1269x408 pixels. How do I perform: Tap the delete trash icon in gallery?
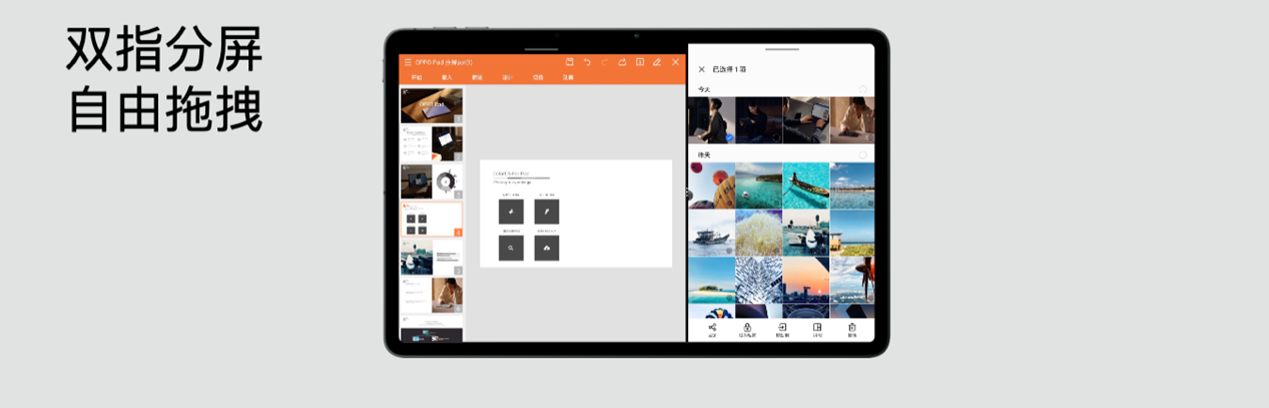(x=852, y=329)
